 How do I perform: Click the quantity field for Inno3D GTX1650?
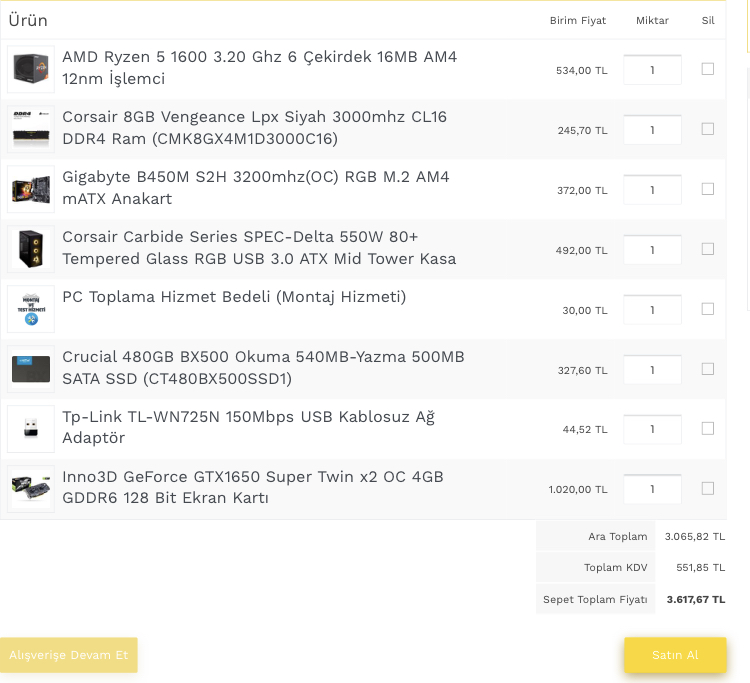click(x=652, y=489)
